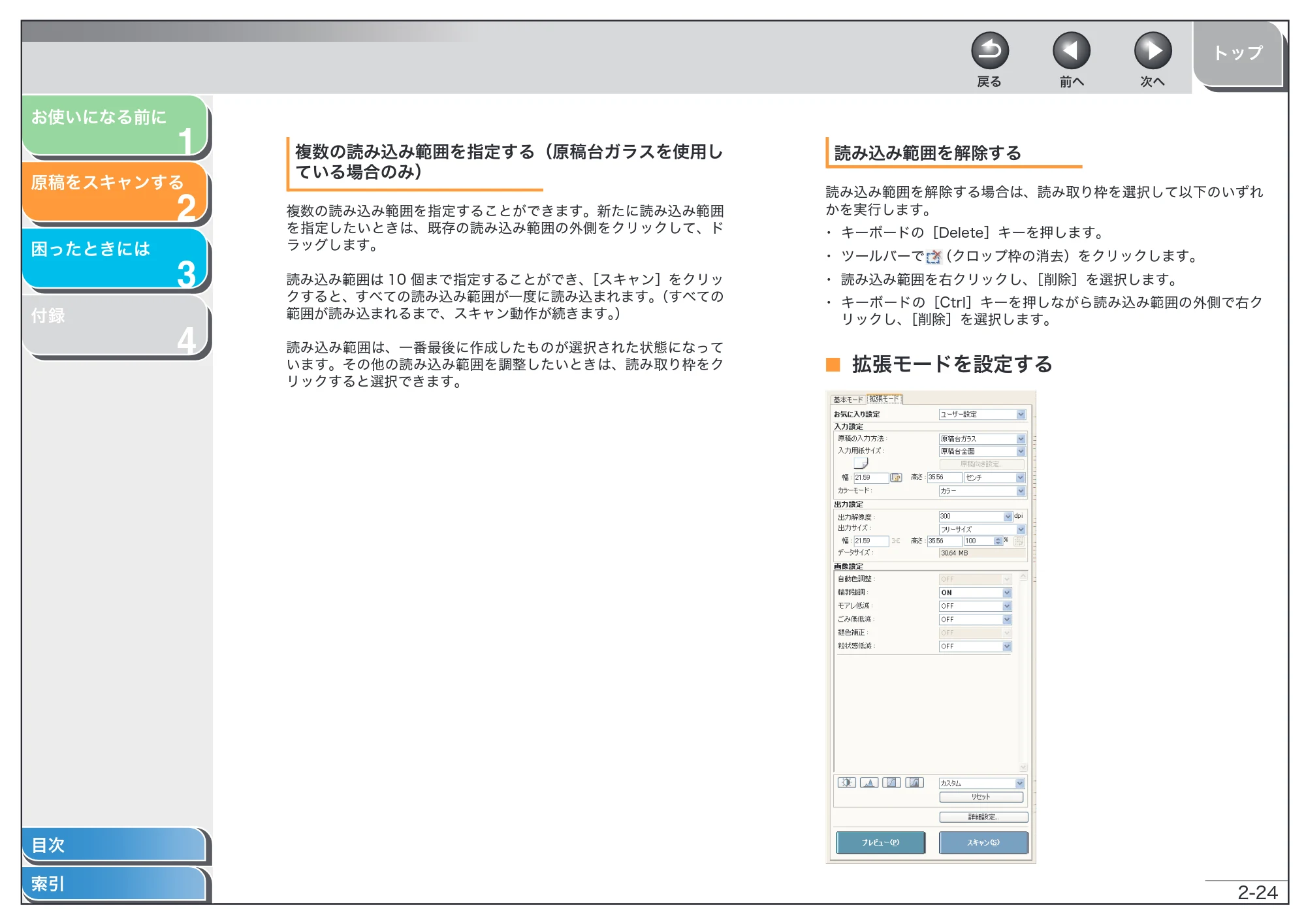Screen dimensions: 1306x924
Task: Click the 画像設定 list scrollbar down arrow
Action: pyautogui.click(x=1023, y=767)
